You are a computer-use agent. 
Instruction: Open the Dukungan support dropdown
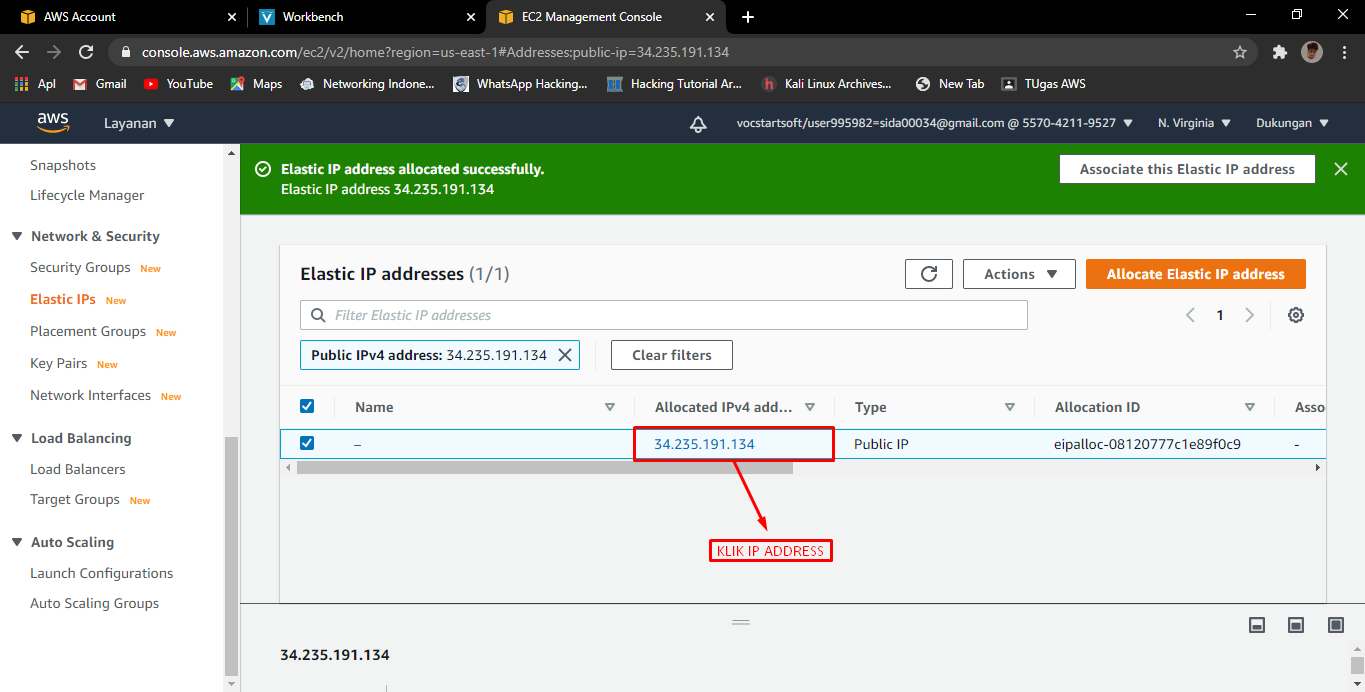click(1292, 123)
